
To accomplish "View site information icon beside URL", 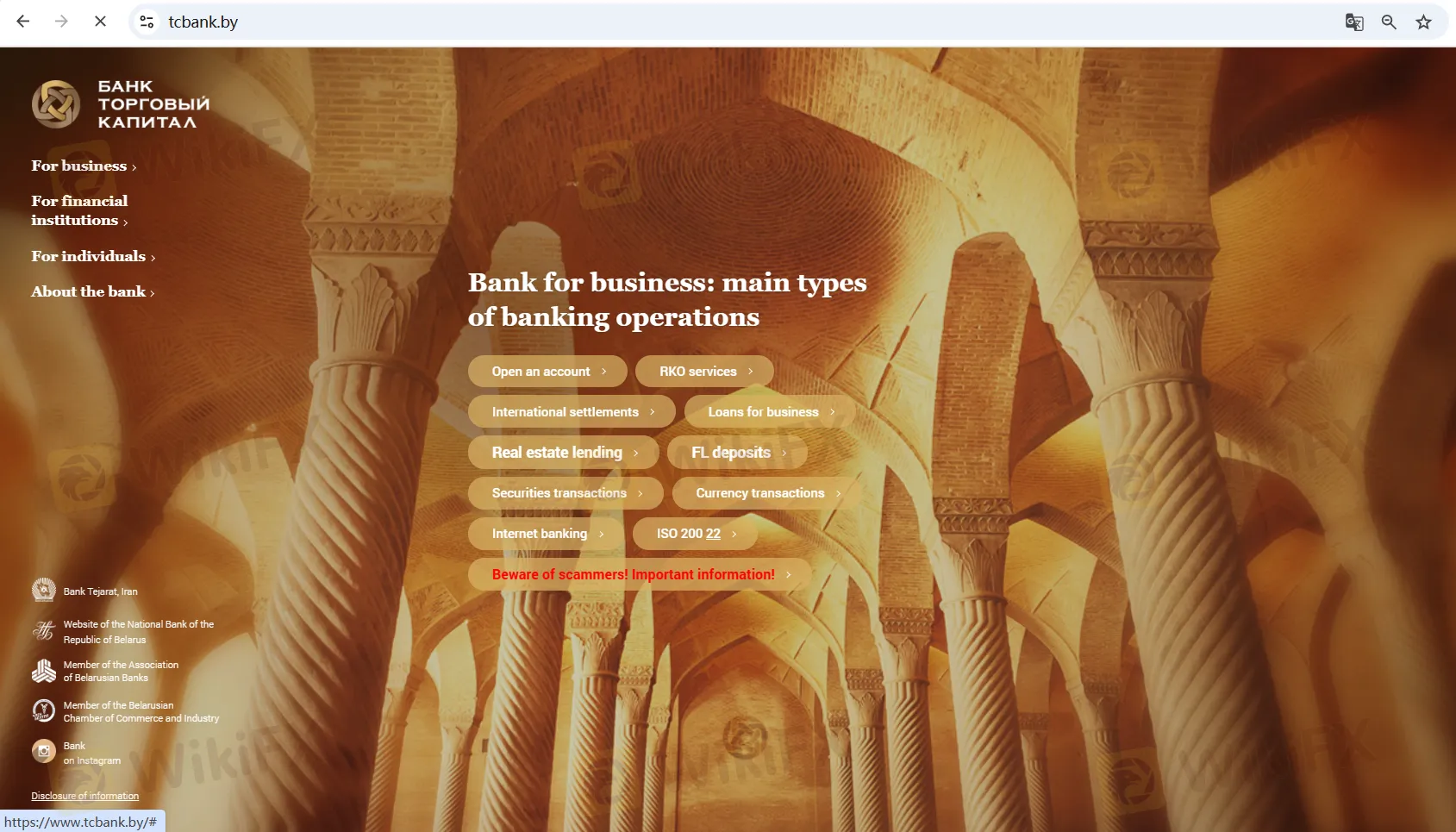I will [x=147, y=22].
